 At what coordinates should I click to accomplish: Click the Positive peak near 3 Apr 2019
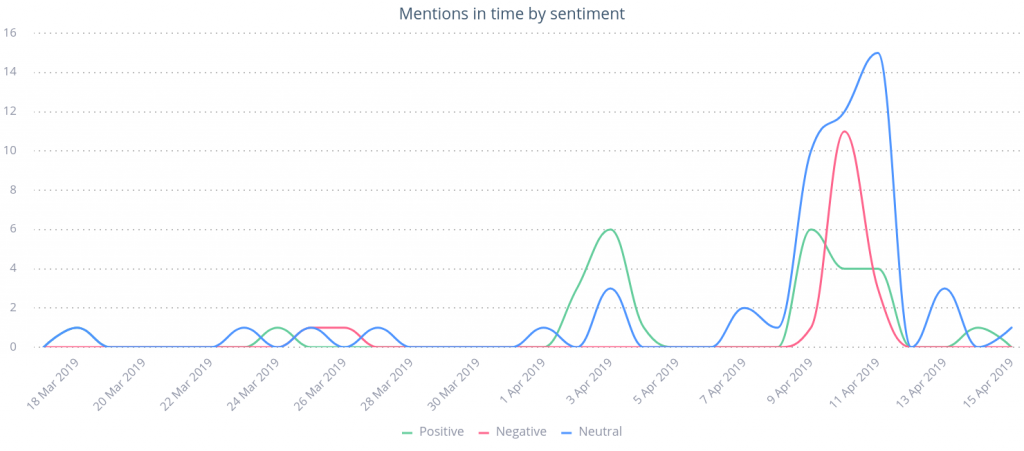(609, 229)
